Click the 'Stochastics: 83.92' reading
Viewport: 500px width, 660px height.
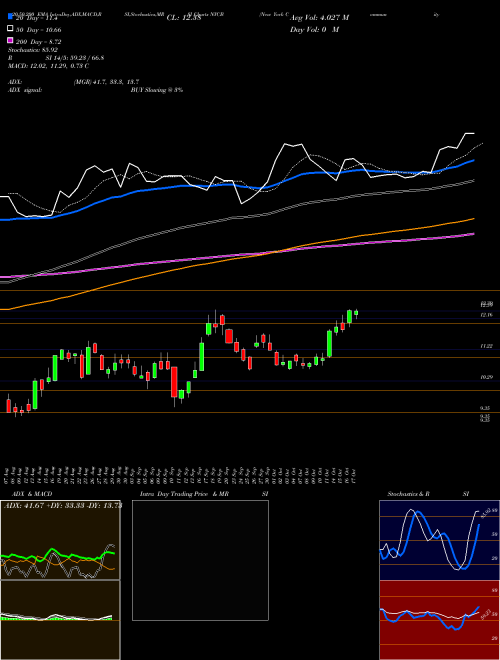point(32,50)
